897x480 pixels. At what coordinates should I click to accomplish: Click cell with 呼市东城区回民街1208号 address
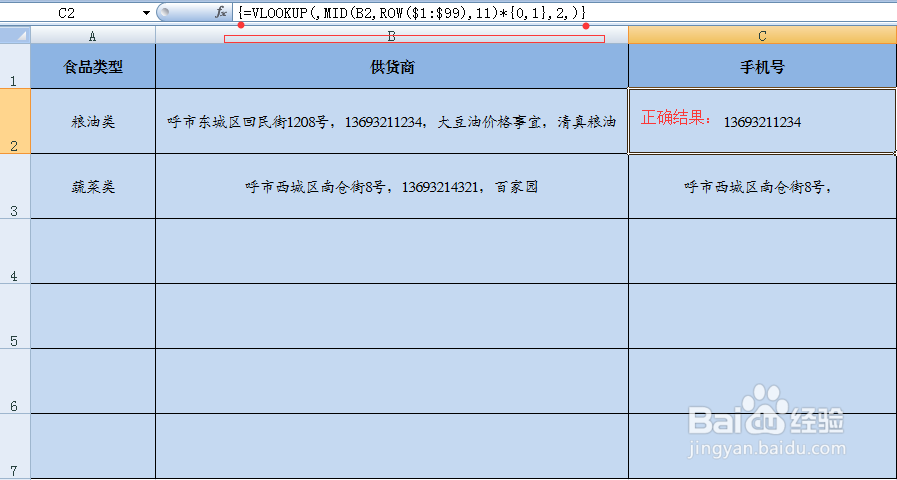pos(392,121)
